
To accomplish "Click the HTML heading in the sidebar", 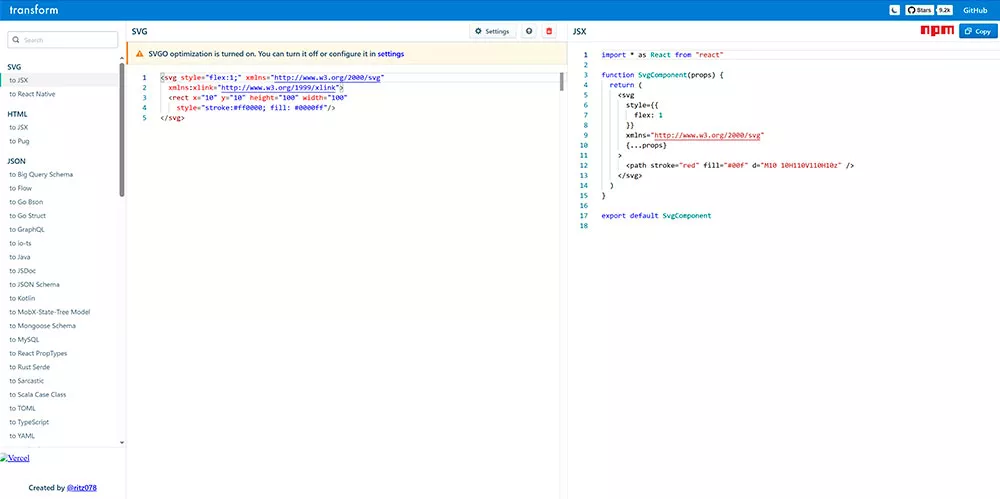I will (17, 114).
